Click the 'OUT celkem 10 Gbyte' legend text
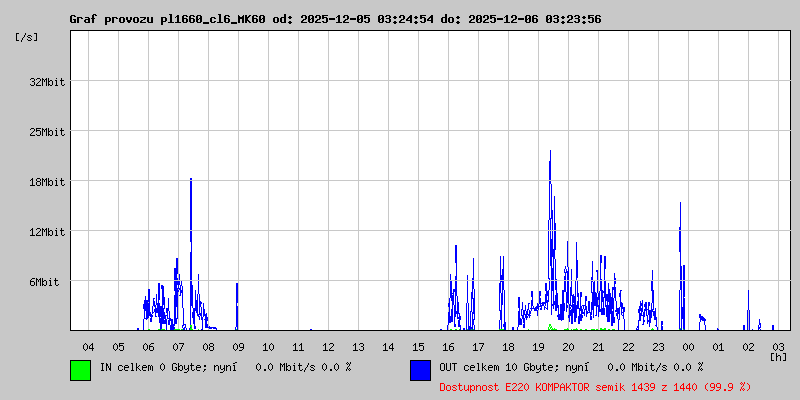800x400 pixels. [495, 367]
